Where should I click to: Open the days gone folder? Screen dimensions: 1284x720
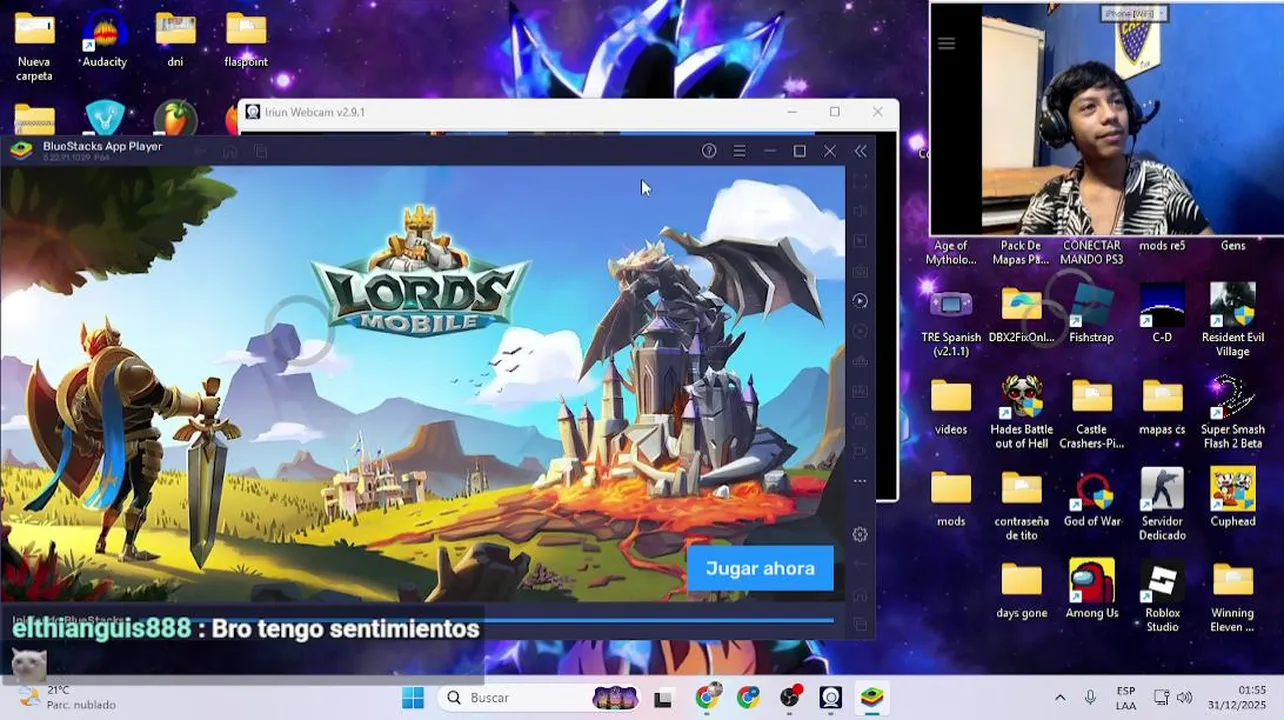1022,590
